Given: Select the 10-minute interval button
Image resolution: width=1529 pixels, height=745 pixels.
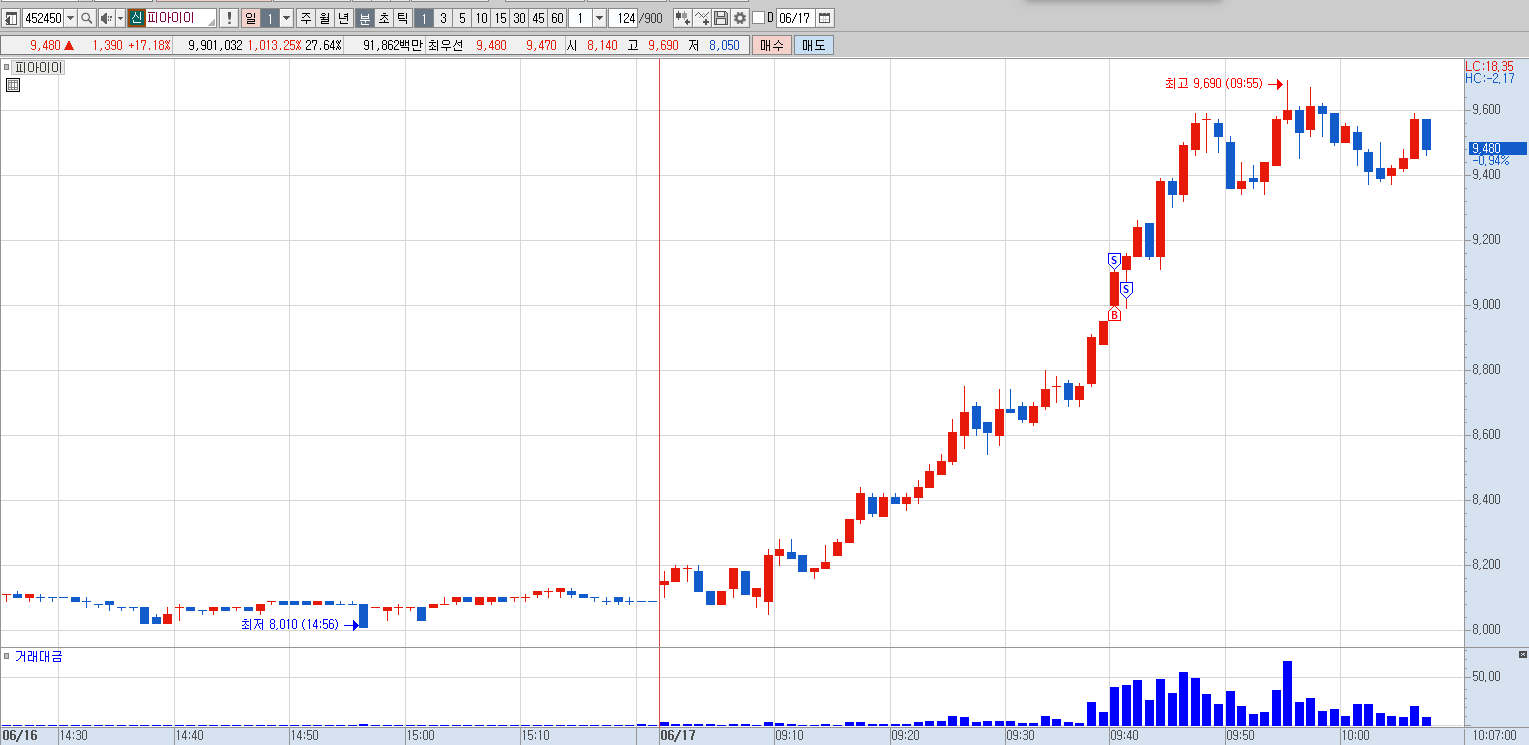Looking at the screenshot, I should pos(481,18).
